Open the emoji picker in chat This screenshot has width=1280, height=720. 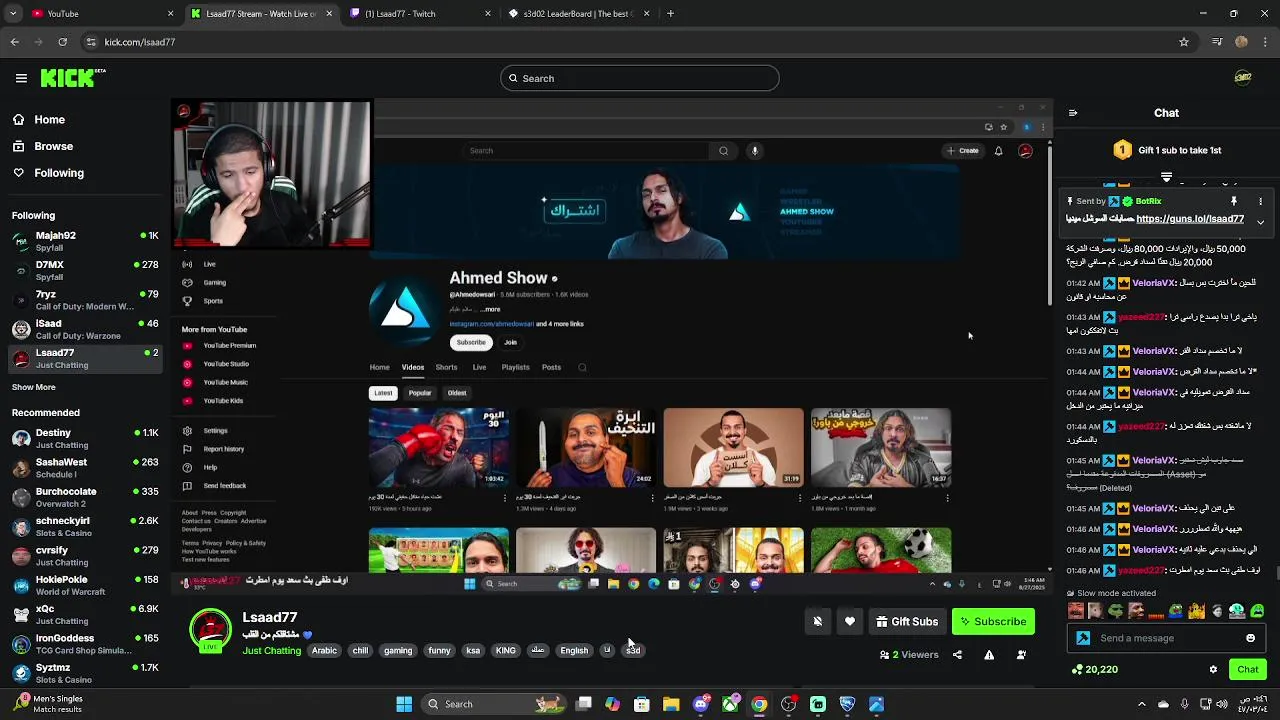click(1250, 638)
